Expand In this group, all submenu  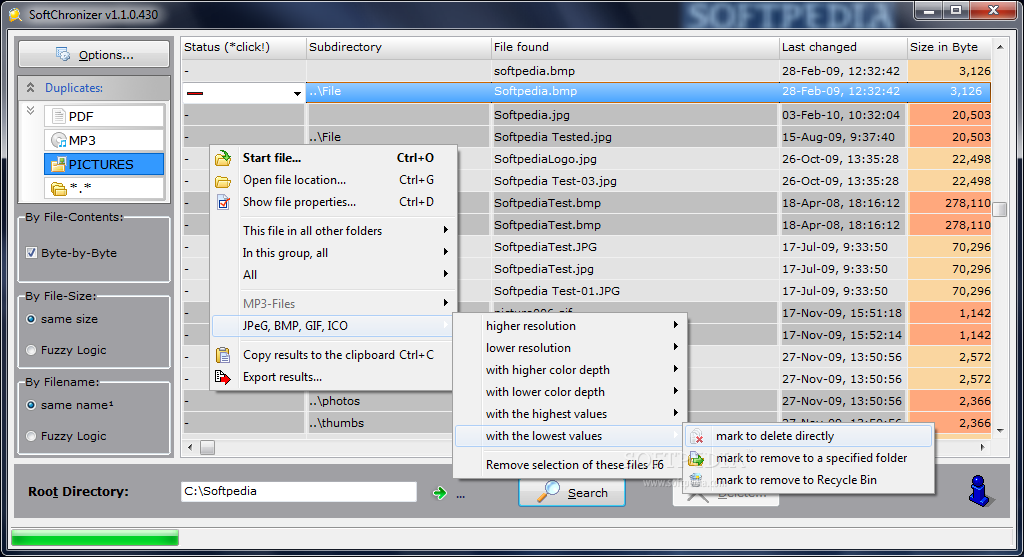(446, 252)
